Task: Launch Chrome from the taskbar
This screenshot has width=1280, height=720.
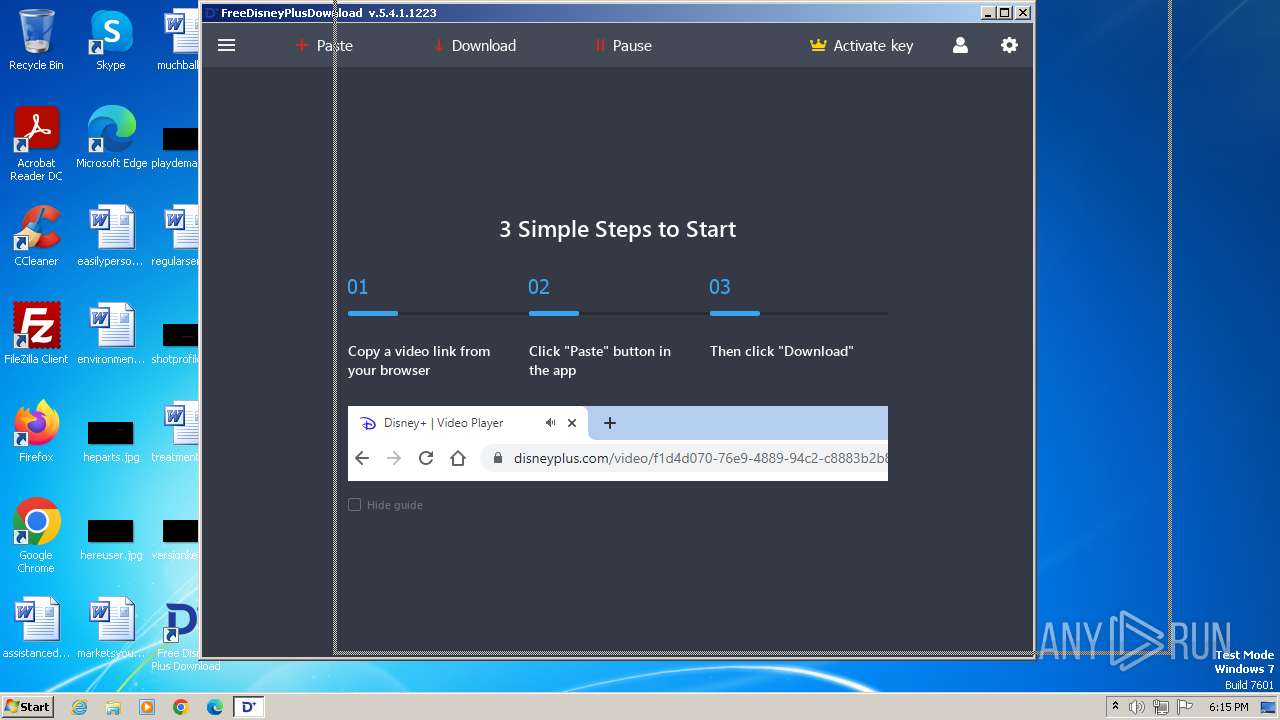Action: click(x=180, y=707)
